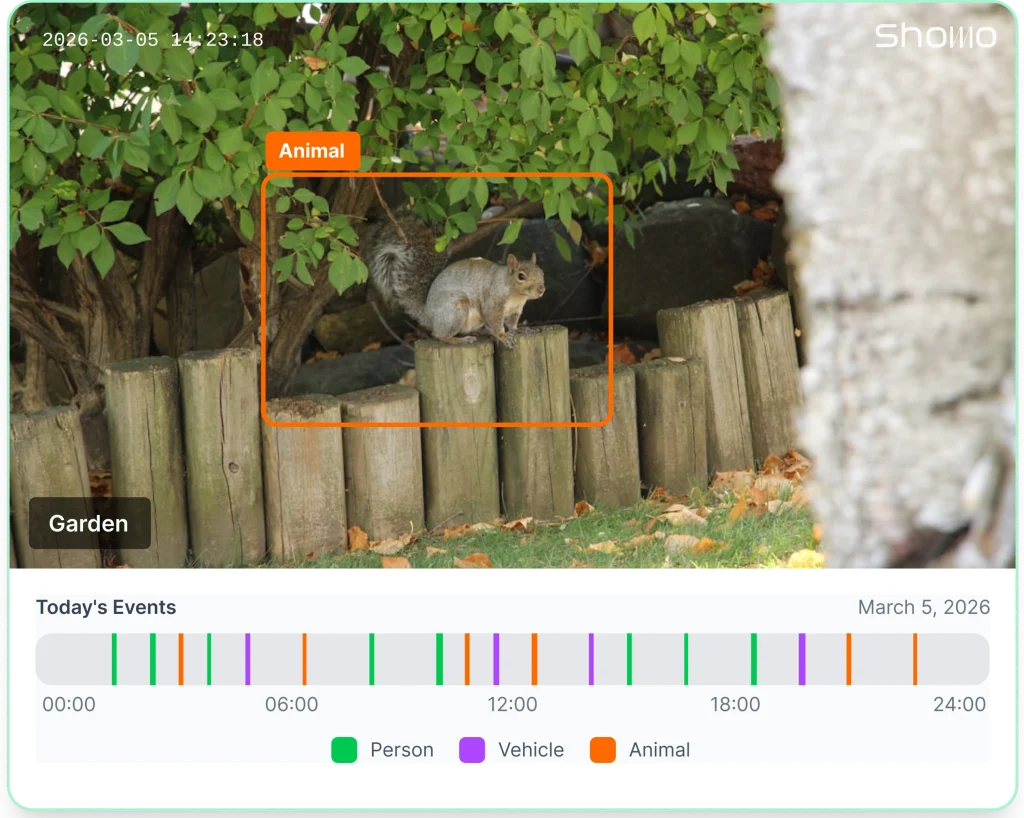
Task: Click the March 5, 2026 date label
Action: [923, 607]
